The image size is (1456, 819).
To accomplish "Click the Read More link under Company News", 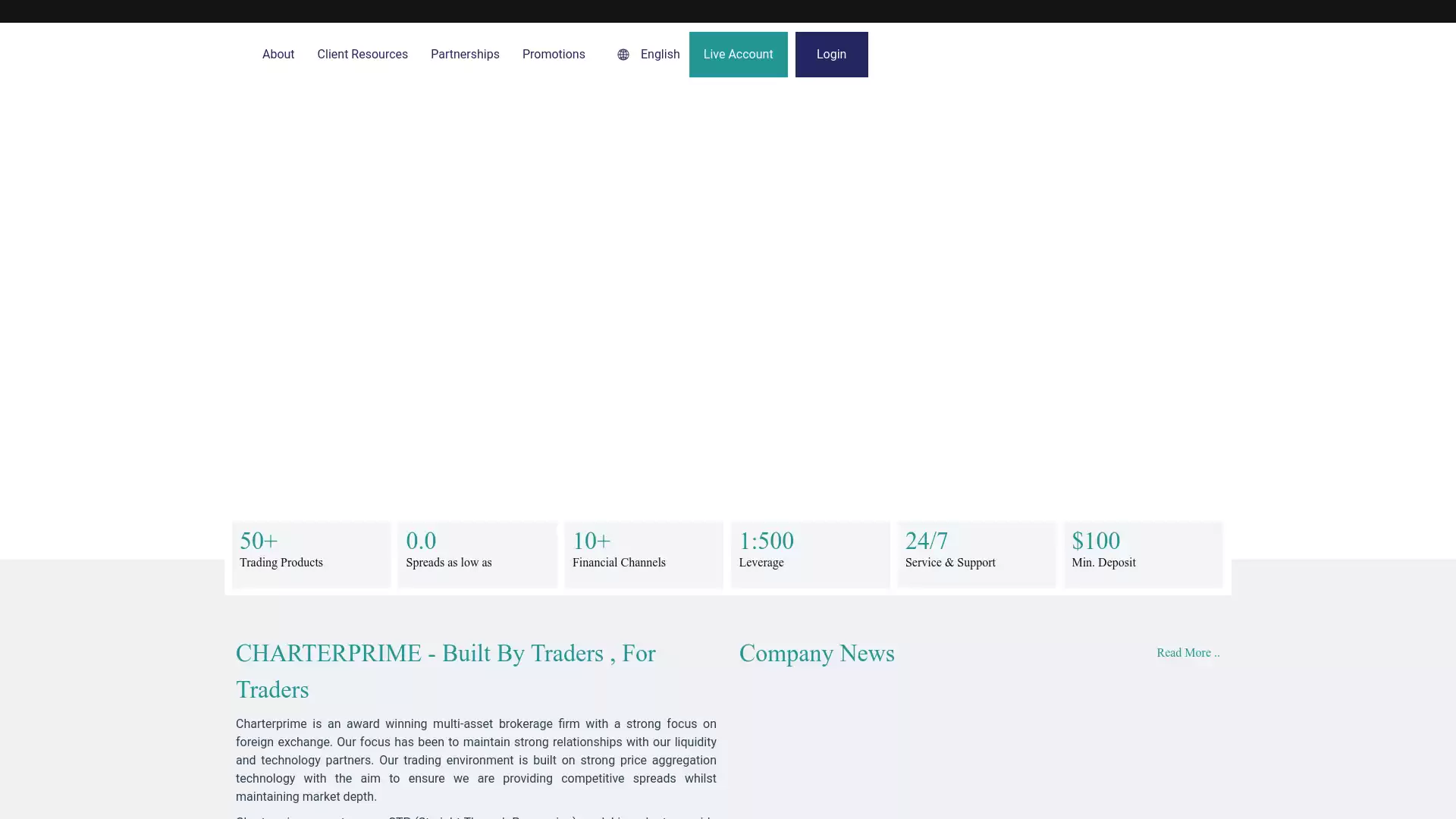I will (1188, 652).
